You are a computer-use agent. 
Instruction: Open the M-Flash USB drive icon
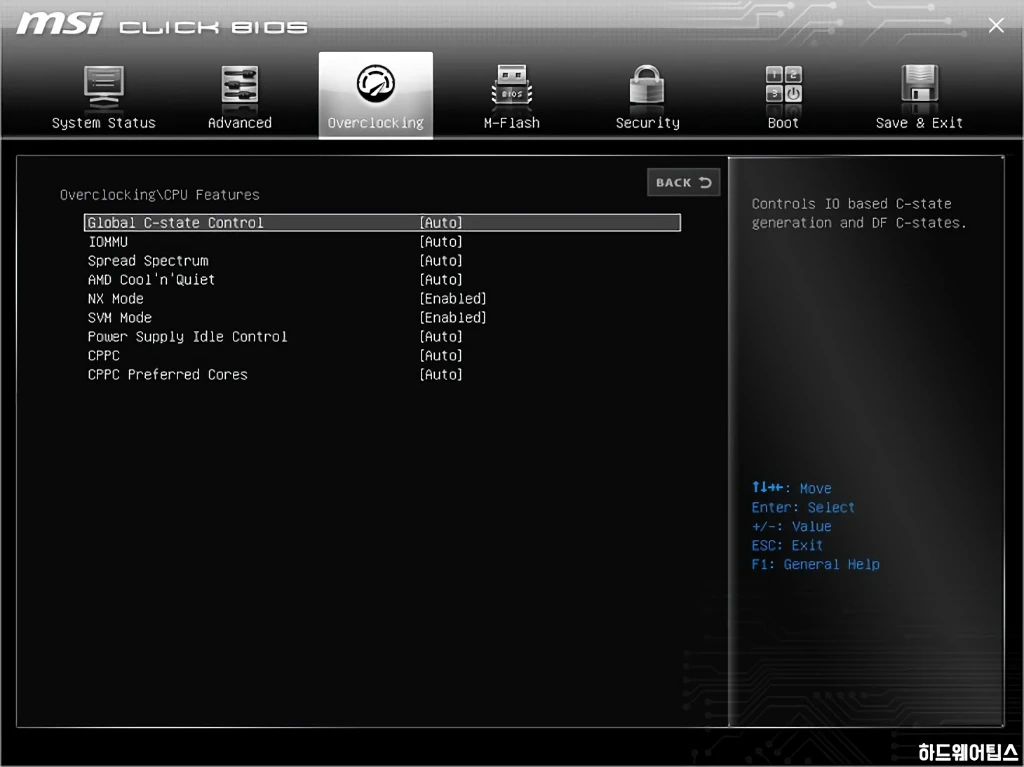tap(511, 86)
